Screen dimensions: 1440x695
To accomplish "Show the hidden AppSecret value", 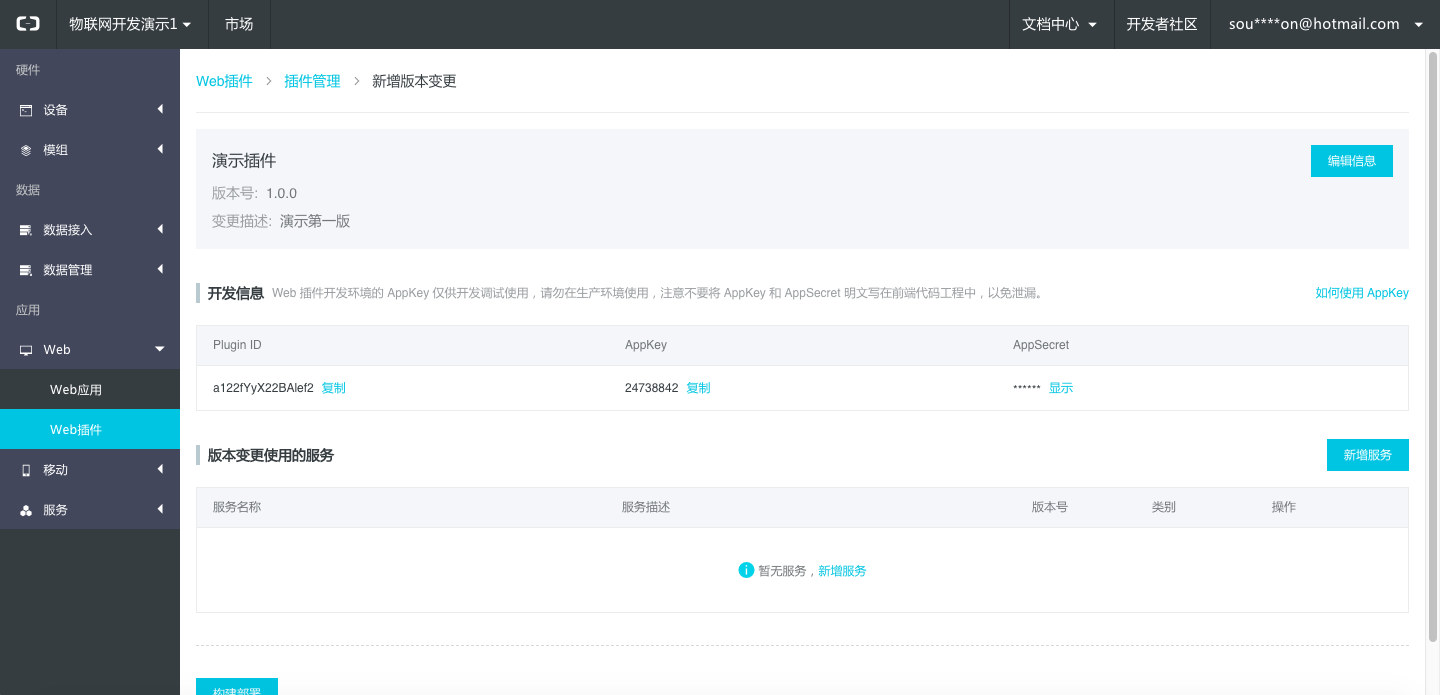I will (x=1060, y=388).
